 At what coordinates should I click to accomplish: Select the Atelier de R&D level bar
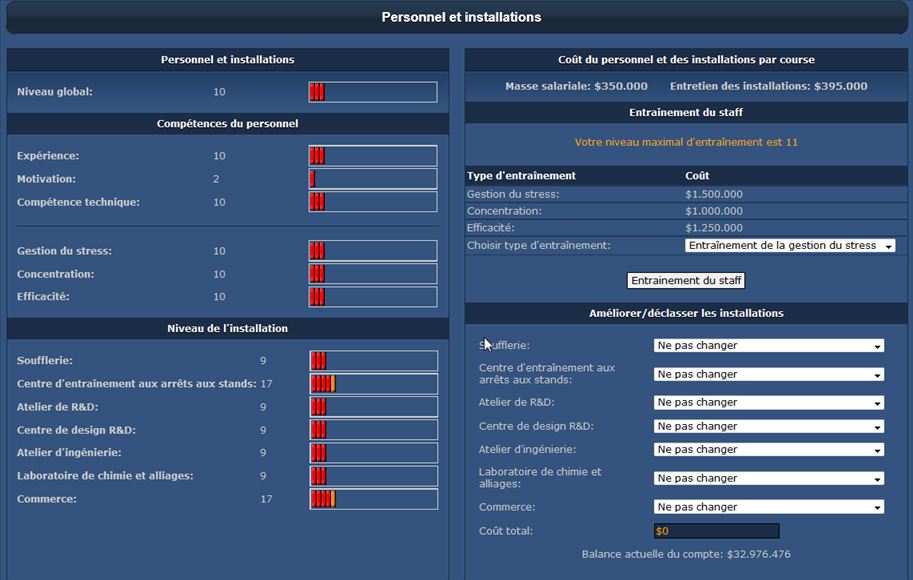(373, 407)
